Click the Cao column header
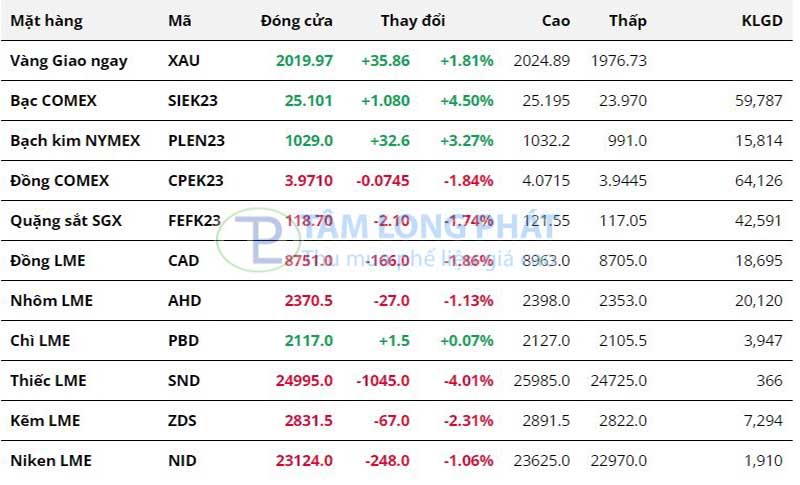This screenshot has height=485, width=800. coord(556,21)
